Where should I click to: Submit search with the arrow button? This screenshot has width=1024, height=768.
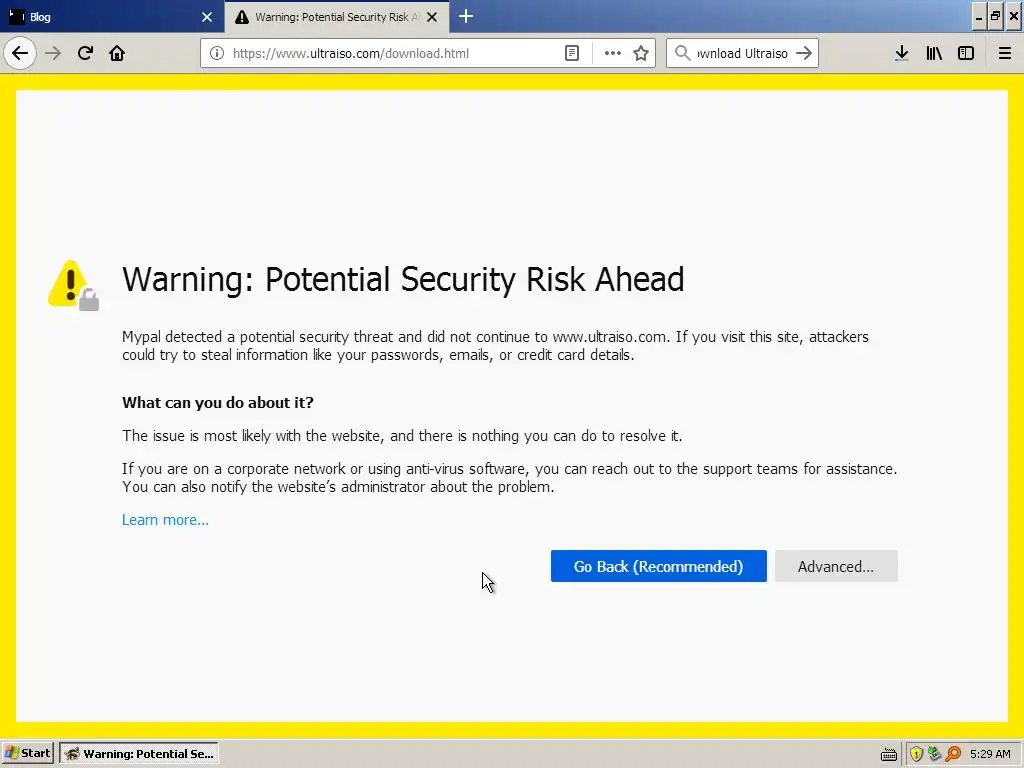[x=804, y=54]
